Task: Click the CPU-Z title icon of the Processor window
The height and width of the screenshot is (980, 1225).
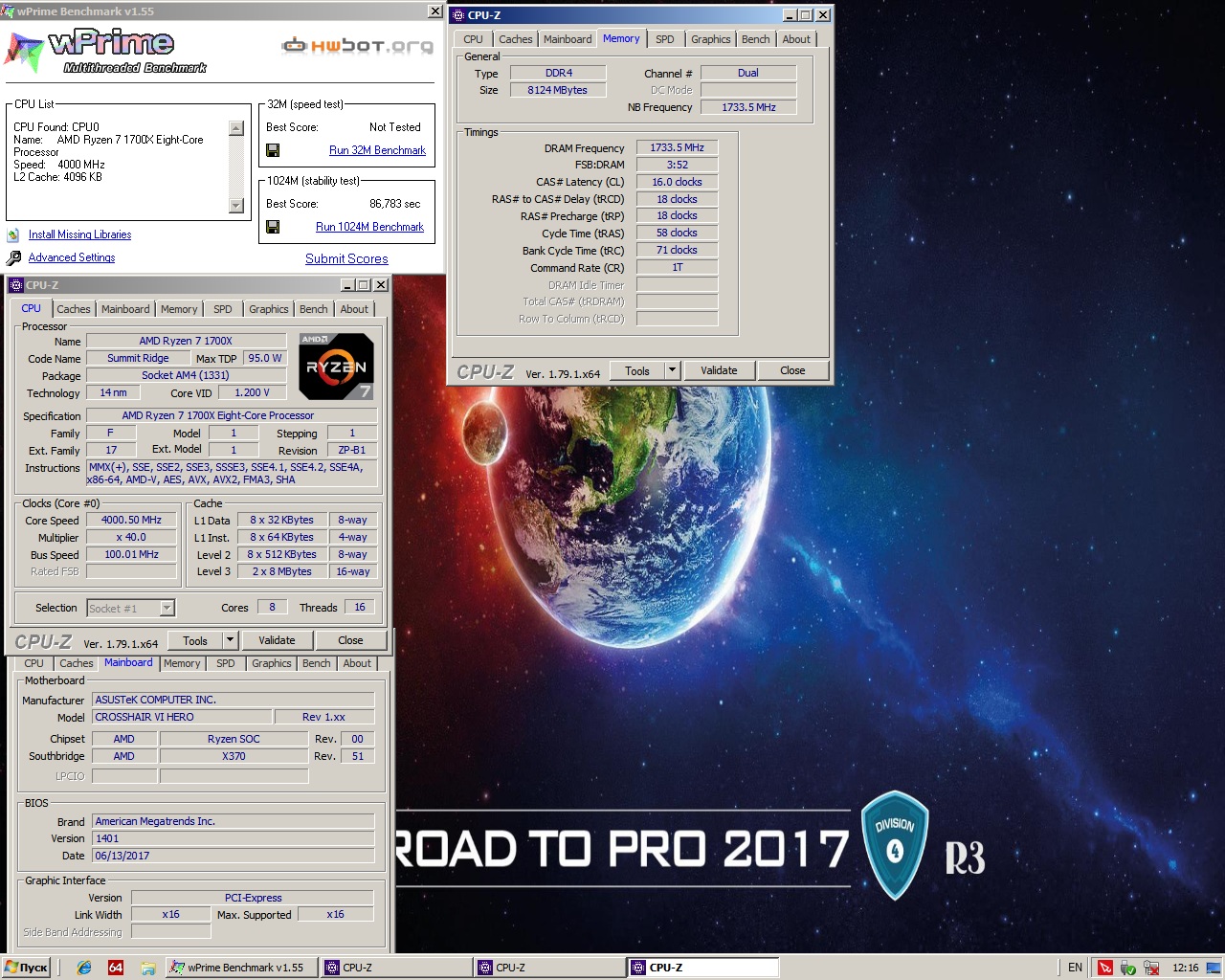Action: point(15,285)
